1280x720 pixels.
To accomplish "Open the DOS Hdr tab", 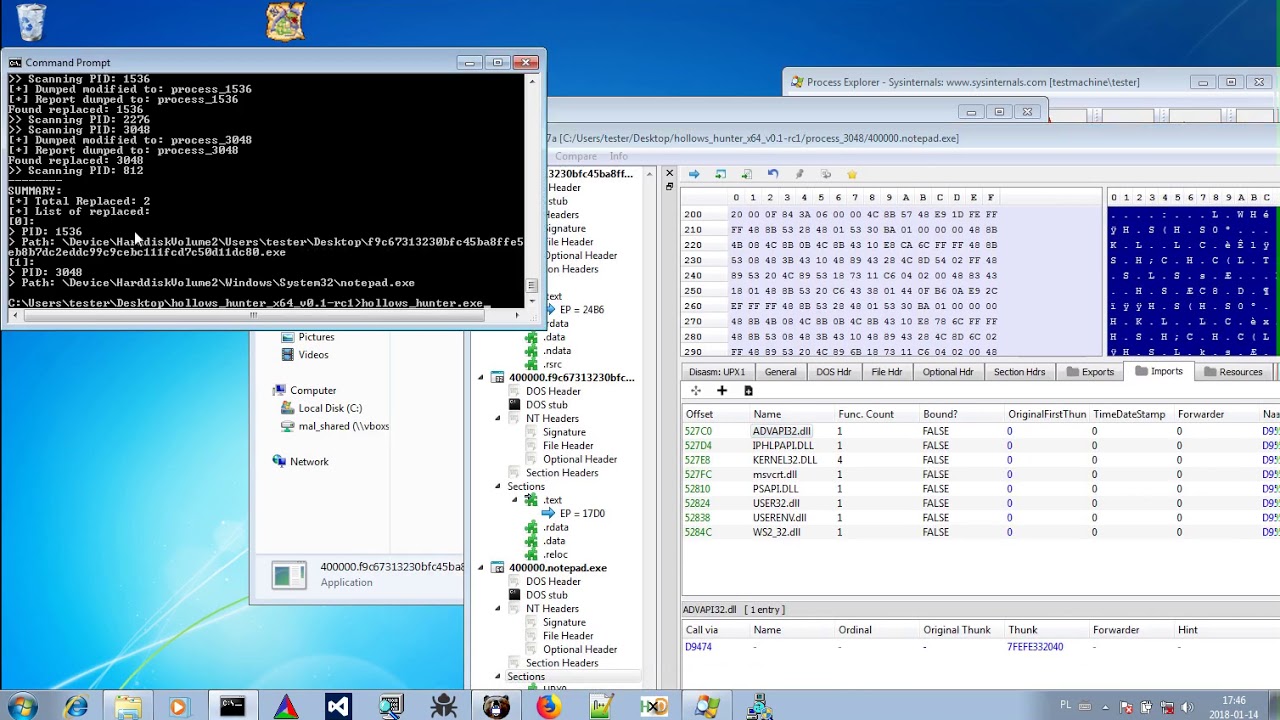I will click(833, 372).
